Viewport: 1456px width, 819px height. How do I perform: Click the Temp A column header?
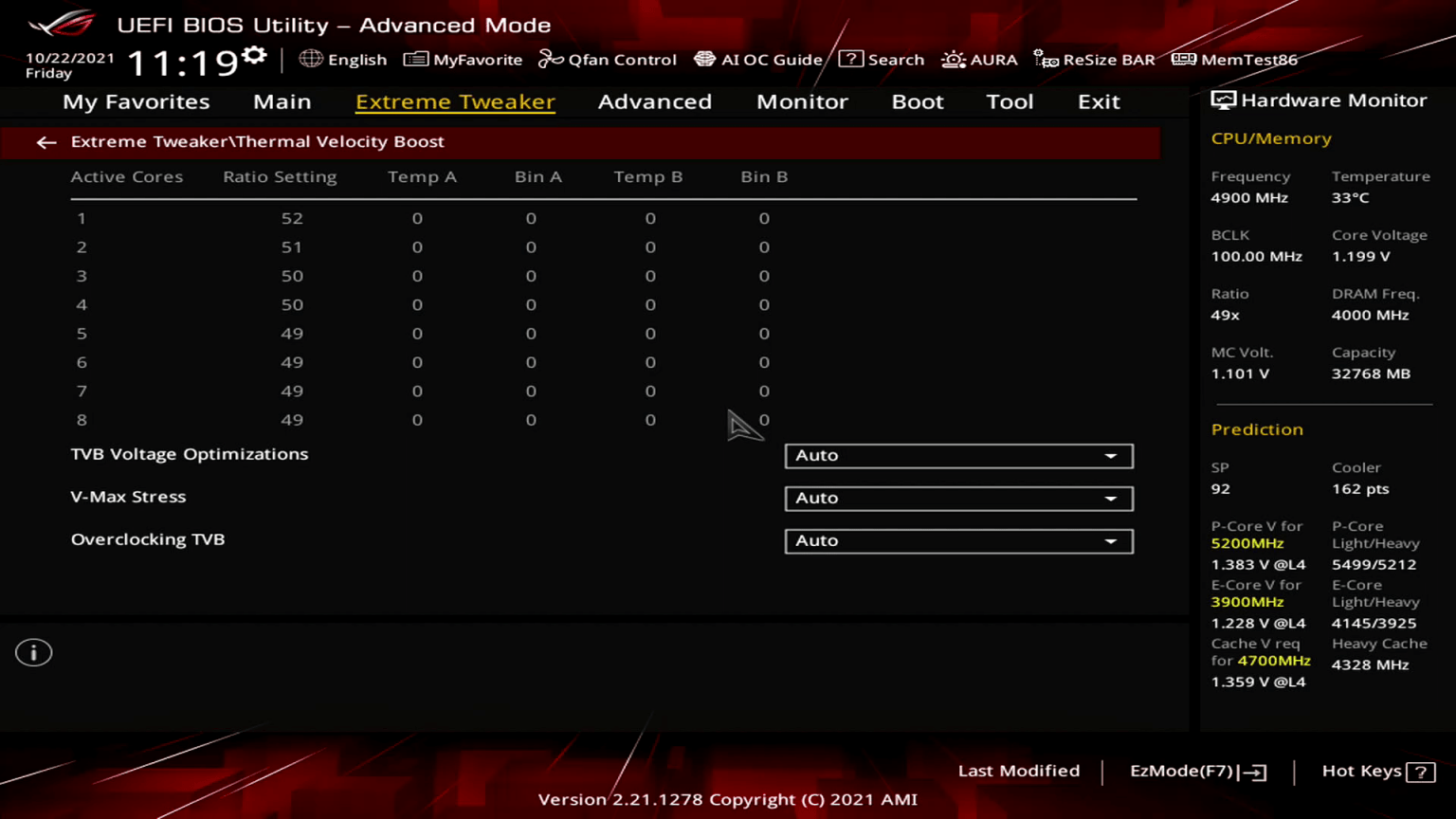422,177
